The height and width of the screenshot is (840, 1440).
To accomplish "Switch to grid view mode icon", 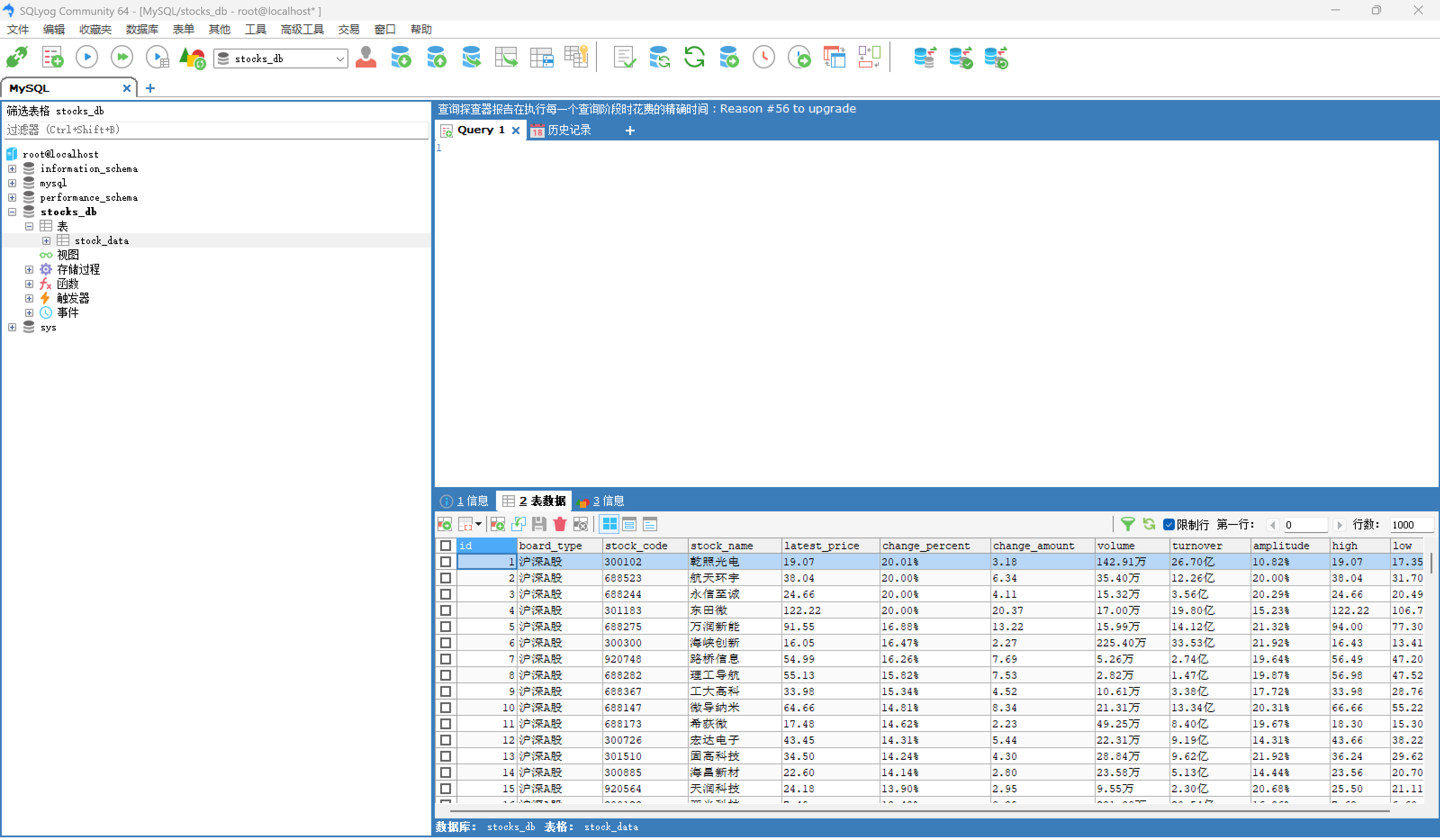I will [609, 524].
